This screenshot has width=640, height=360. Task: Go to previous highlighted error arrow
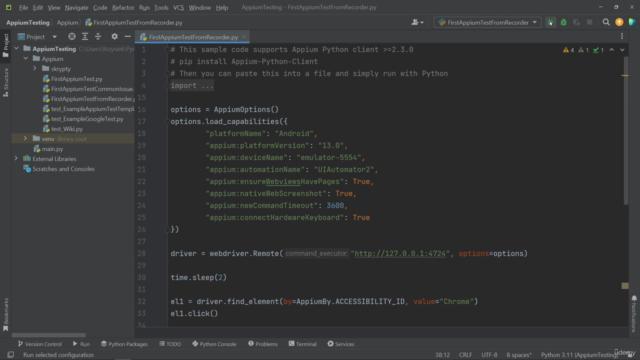pyautogui.click(x=611, y=50)
